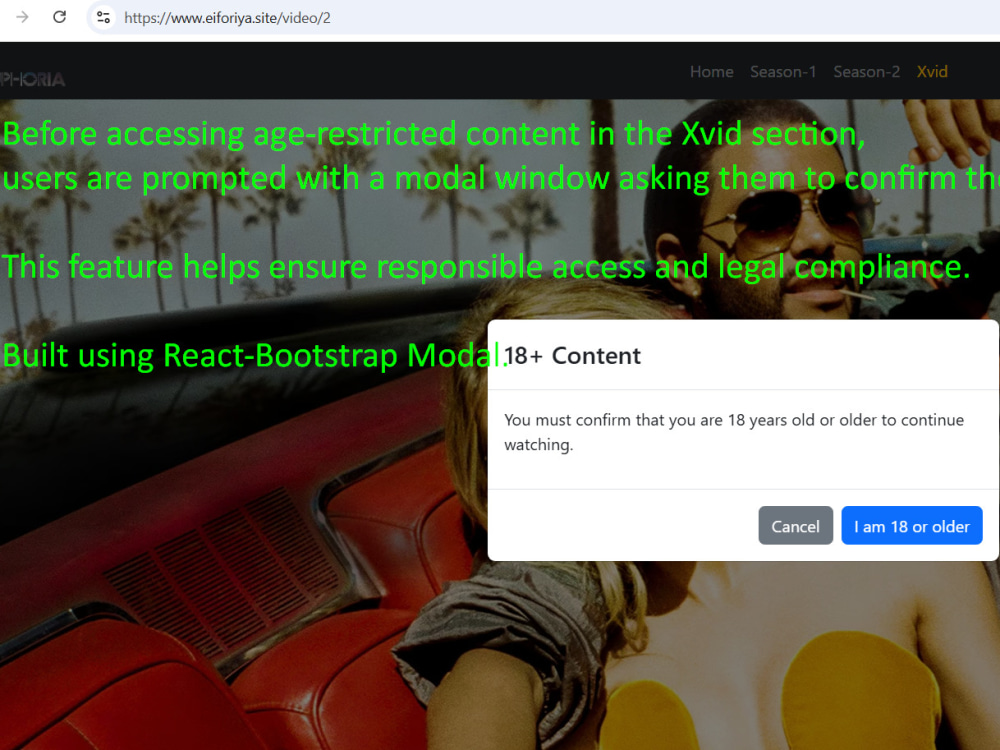Open site information icon in address bar

coord(103,17)
